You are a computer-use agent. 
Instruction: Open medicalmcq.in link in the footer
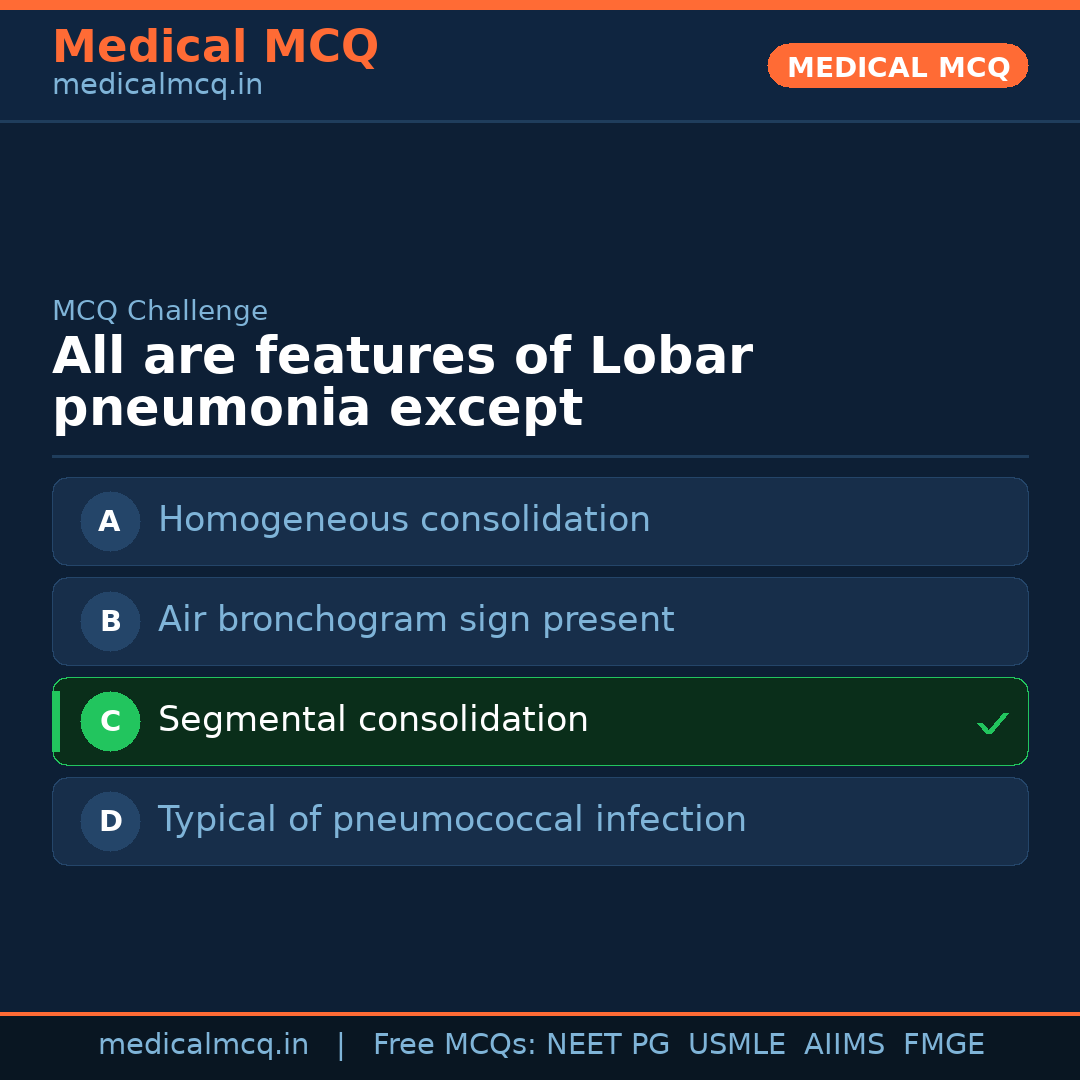(x=203, y=1045)
